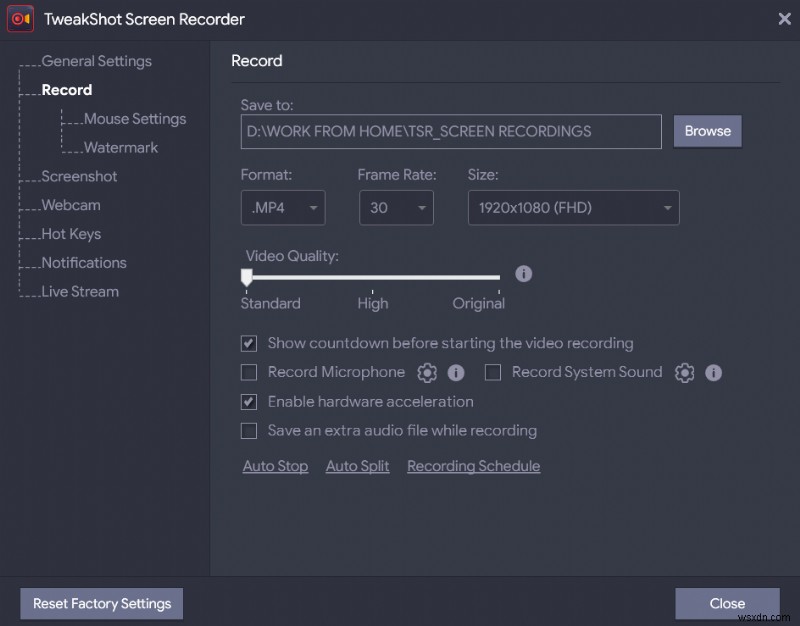Image resolution: width=800 pixels, height=626 pixels.
Task: Open the Record Microphone settings gear
Action: (427, 372)
